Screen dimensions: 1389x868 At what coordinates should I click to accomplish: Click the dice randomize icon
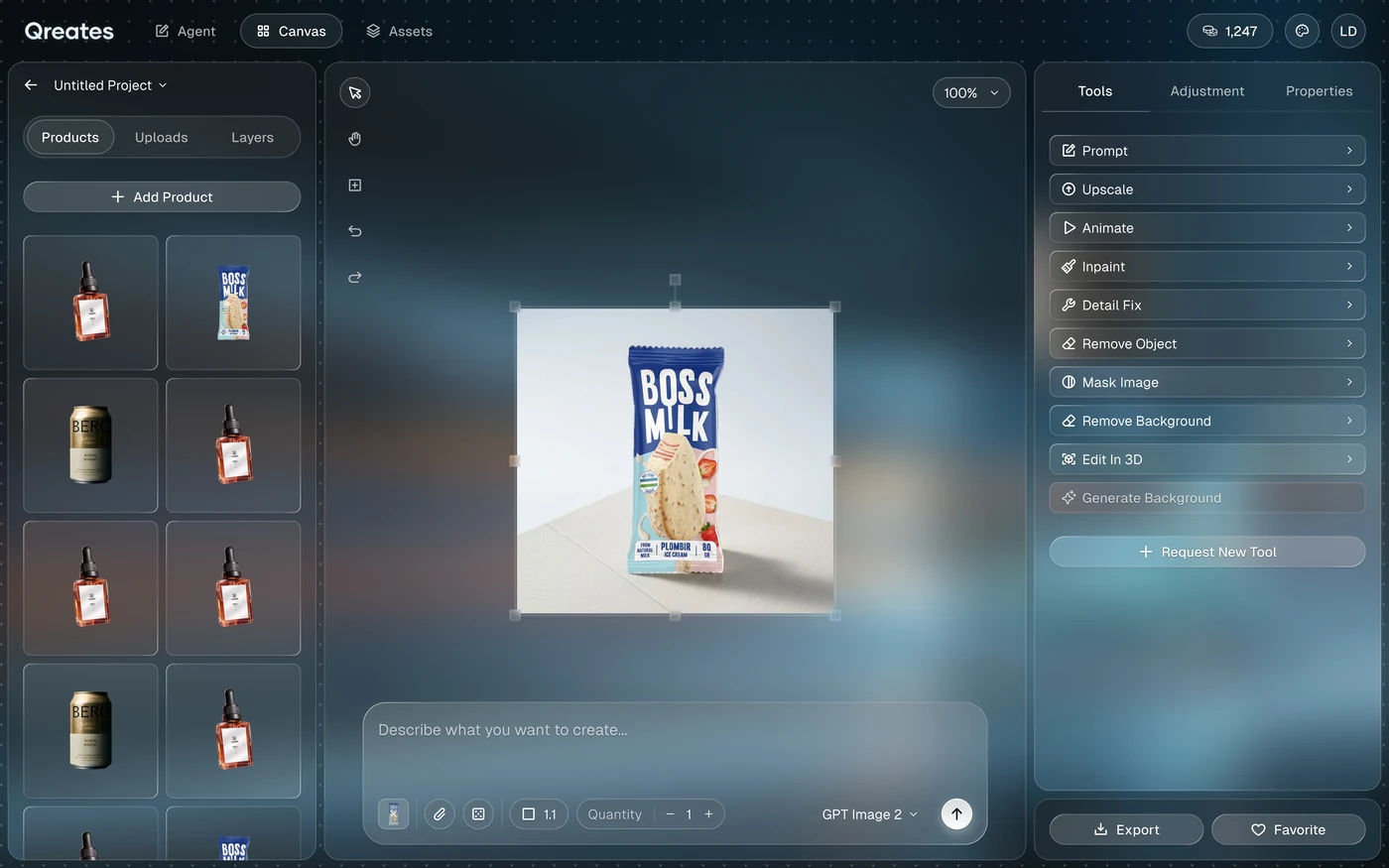pyautogui.click(x=478, y=814)
